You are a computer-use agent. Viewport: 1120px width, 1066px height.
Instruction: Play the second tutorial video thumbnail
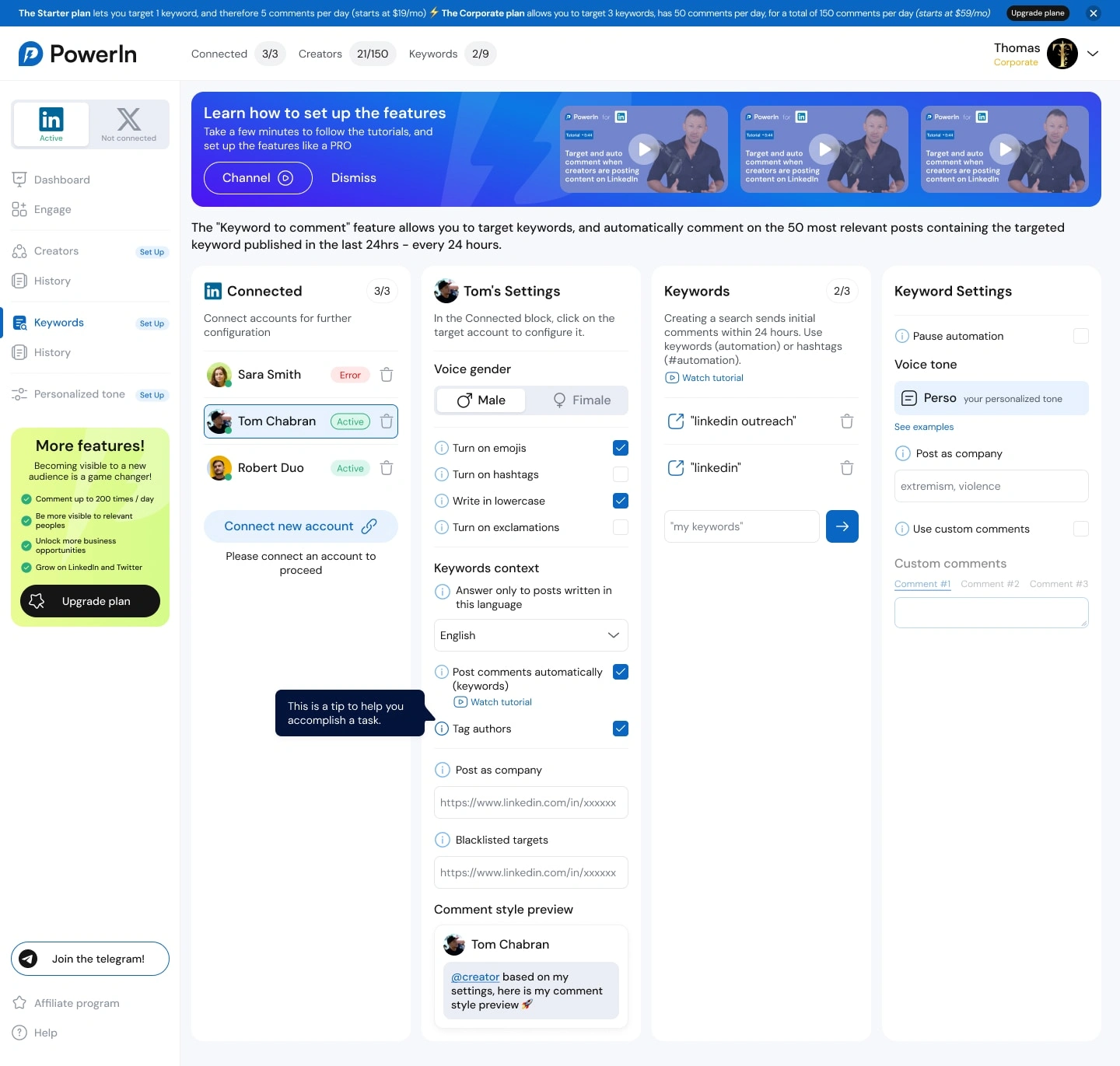[x=824, y=149]
